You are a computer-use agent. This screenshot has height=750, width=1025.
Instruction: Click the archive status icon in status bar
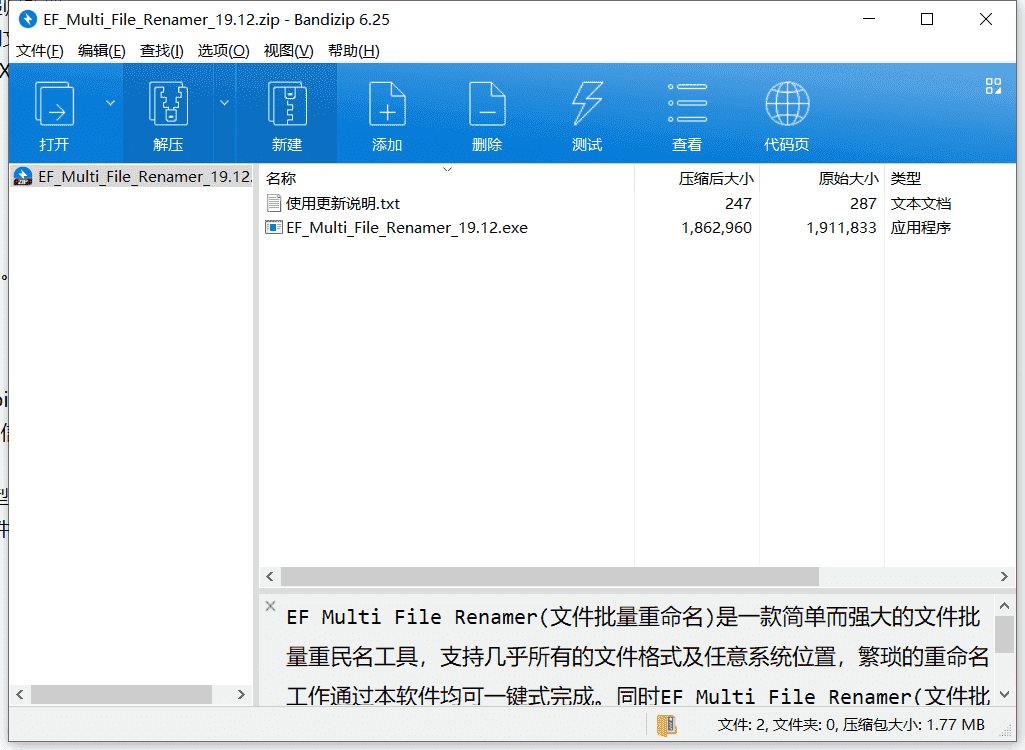click(667, 724)
